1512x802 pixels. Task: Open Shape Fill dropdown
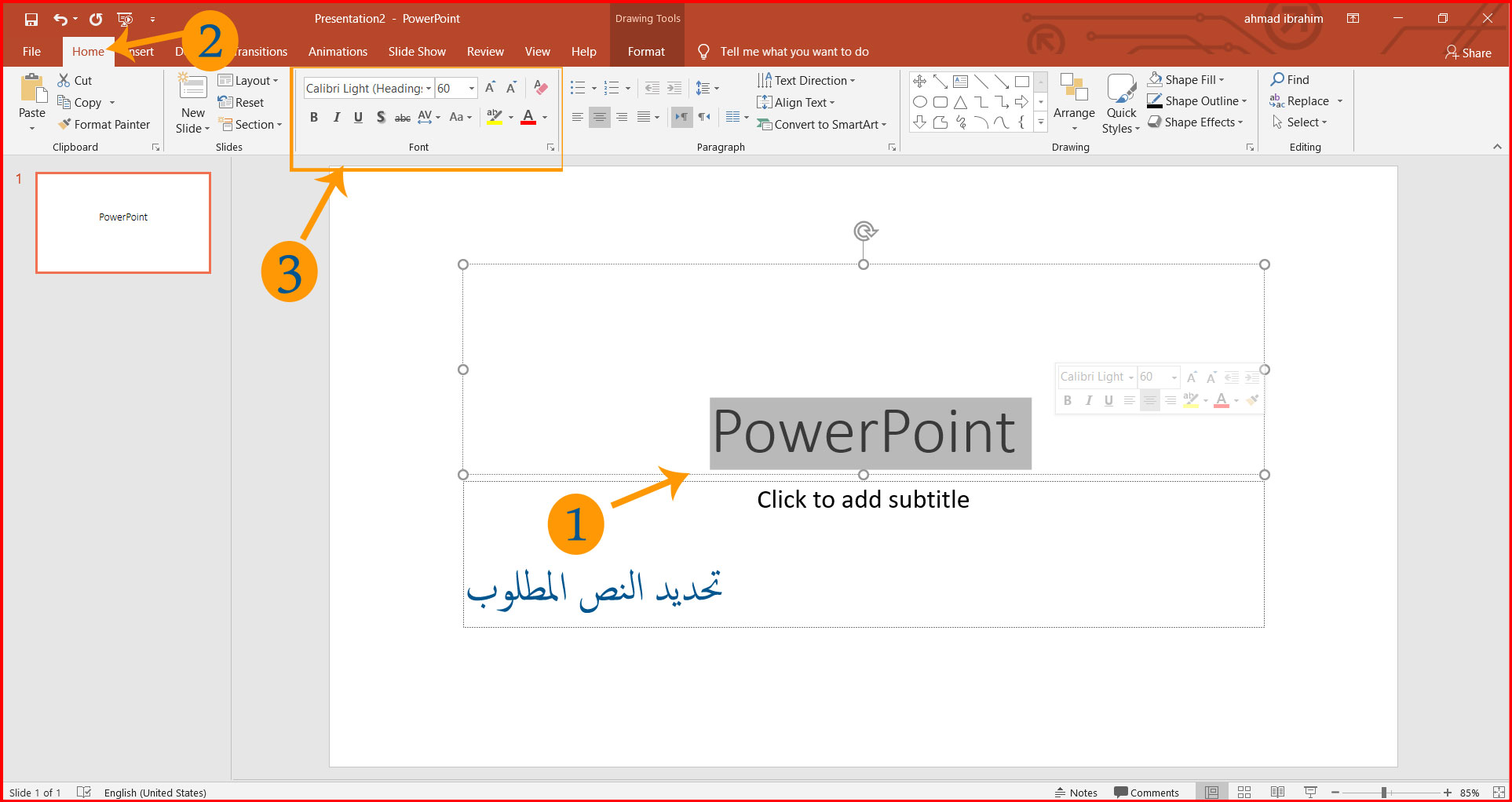pyautogui.click(x=1186, y=79)
